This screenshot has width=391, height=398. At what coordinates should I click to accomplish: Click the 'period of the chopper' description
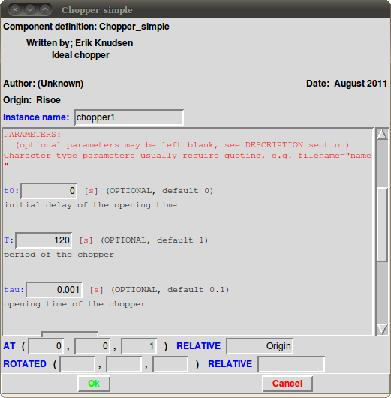pyautogui.click(x=59, y=255)
